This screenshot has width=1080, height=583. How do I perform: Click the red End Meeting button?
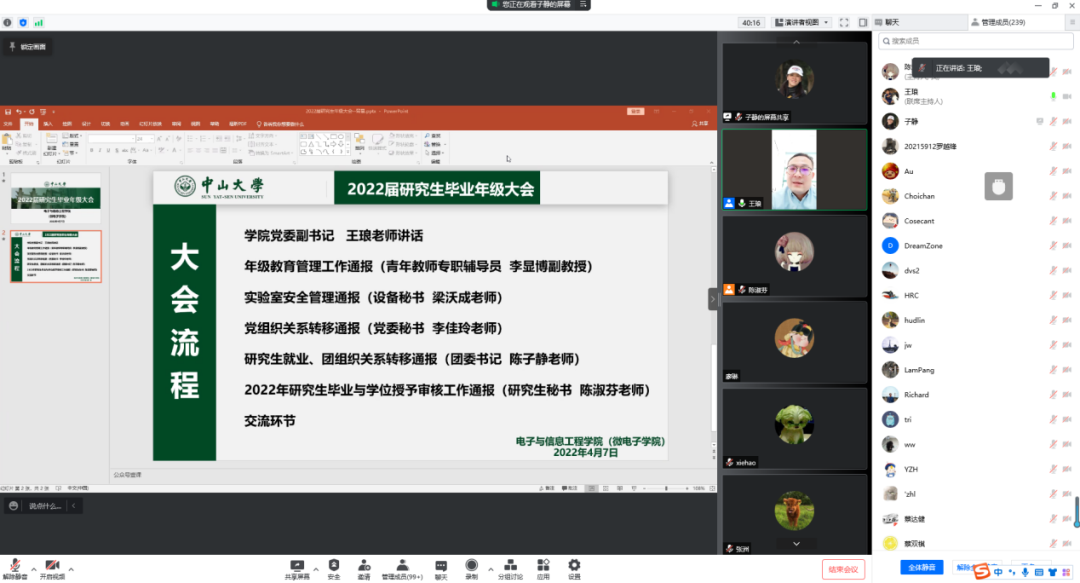(x=843, y=569)
